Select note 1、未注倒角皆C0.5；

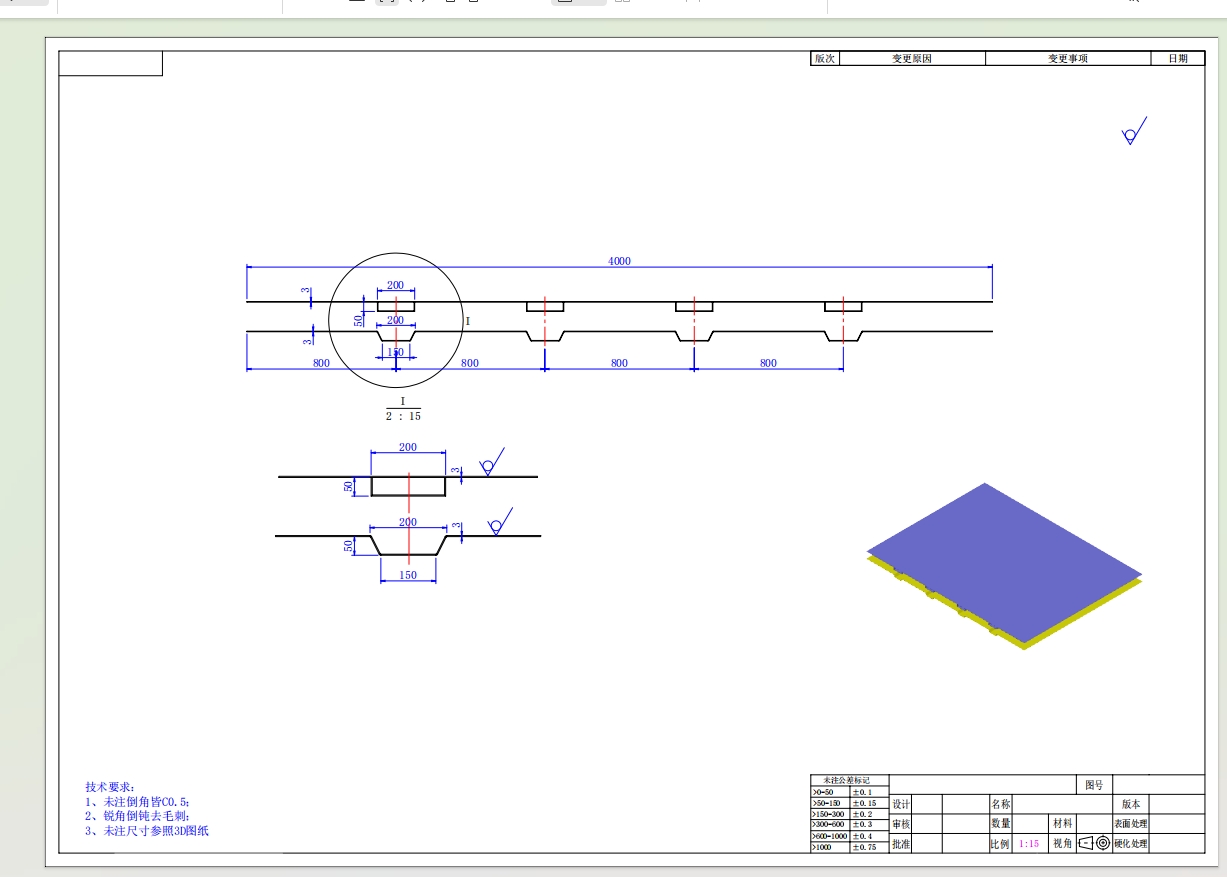pyautogui.click(x=138, y=802)
